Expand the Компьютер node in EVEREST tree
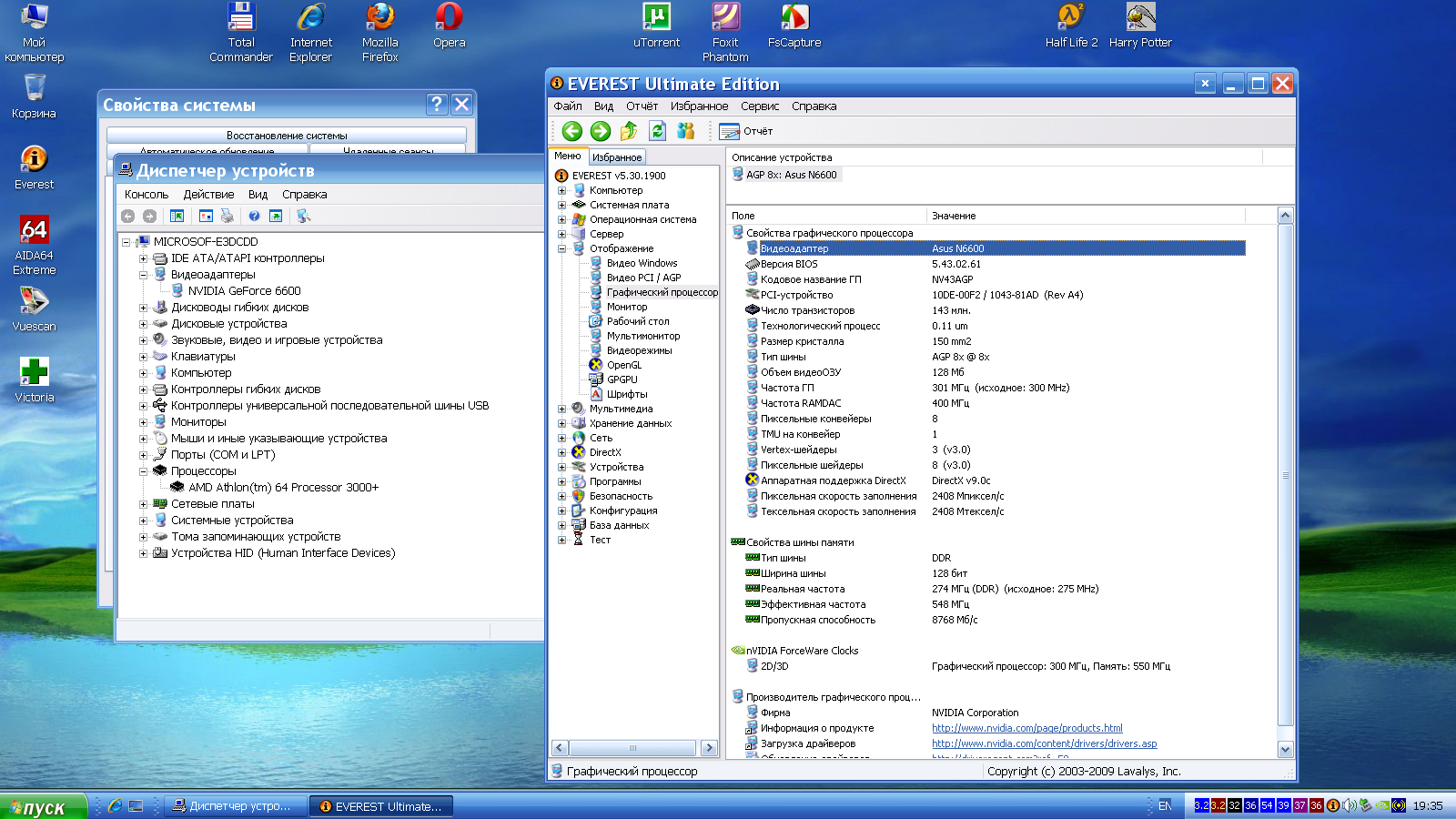The image size is (1456, 819). pos(561,190)
